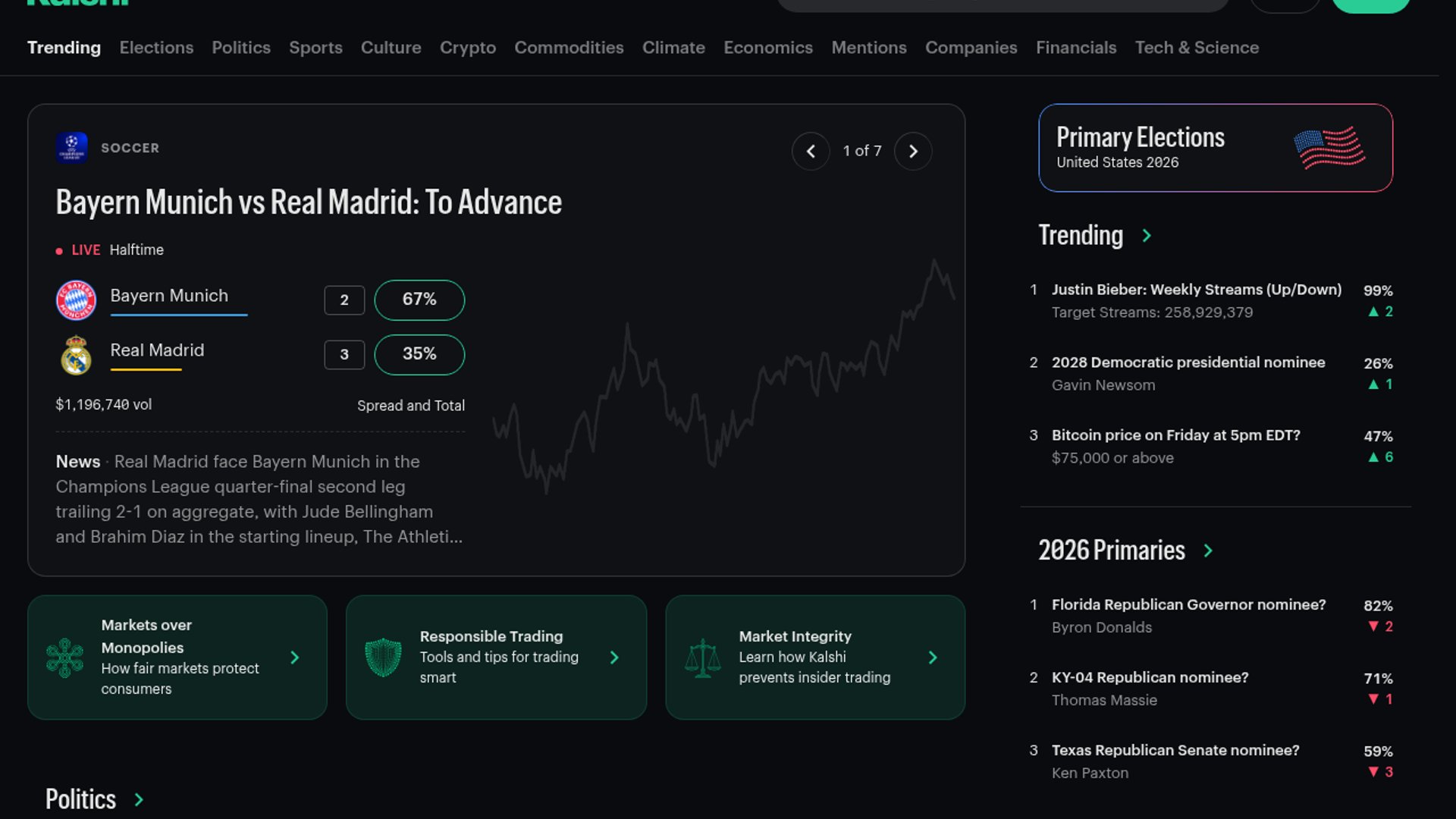Viewport: 1456px width, 819px height.
Task: Open the KY-04 Republican nominee market
Action: click(x=1150, y=677)
